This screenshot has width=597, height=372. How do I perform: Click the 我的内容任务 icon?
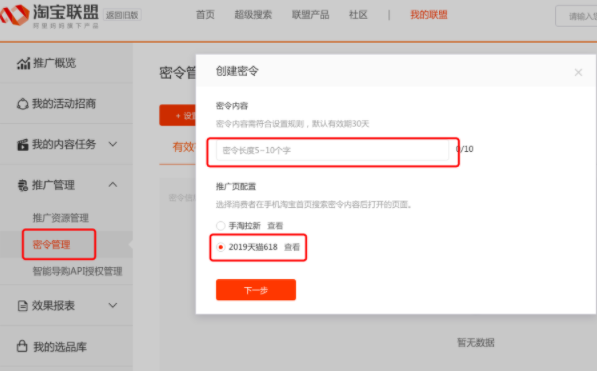coord(22,145)
